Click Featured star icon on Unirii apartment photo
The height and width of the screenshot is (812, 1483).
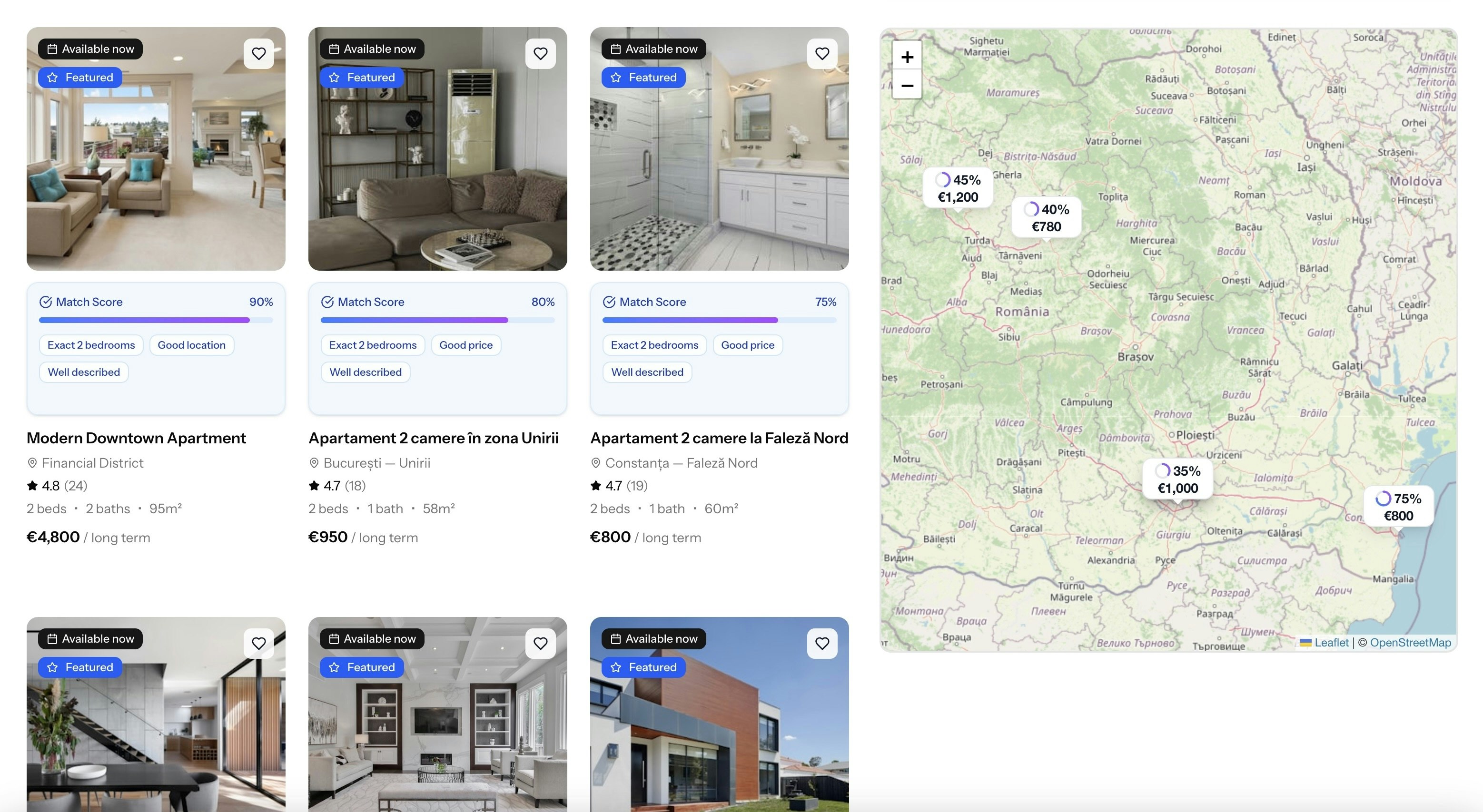pyautogui.click(x=334, y=77)
